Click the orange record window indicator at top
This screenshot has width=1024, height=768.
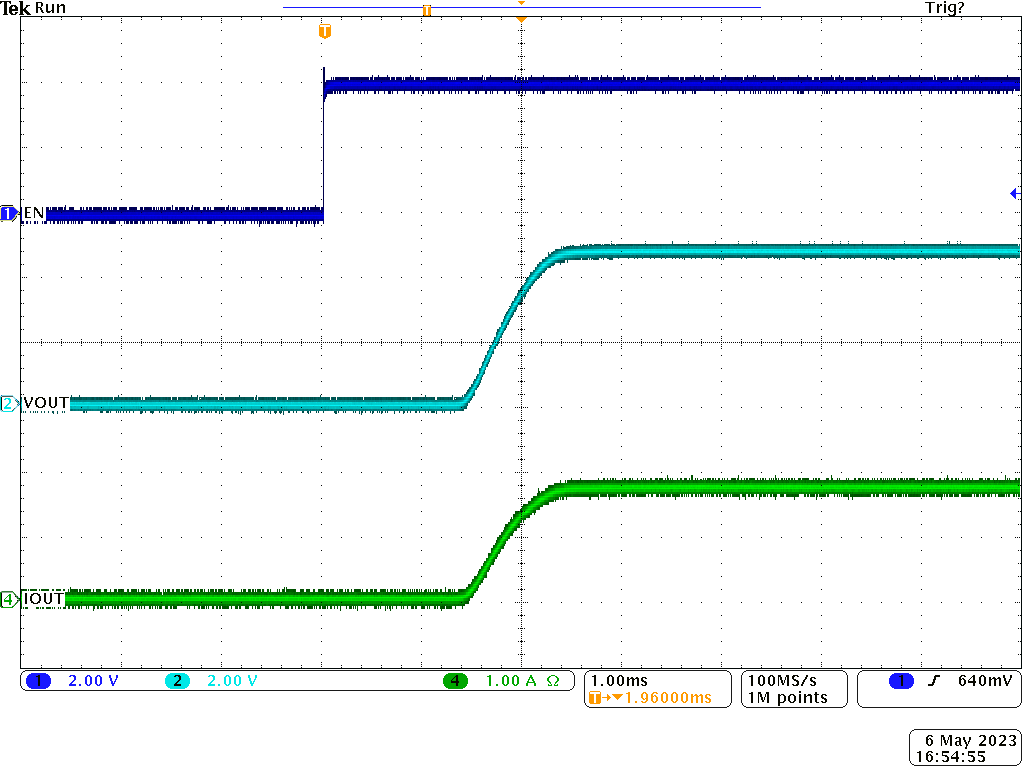click(426, 10)
